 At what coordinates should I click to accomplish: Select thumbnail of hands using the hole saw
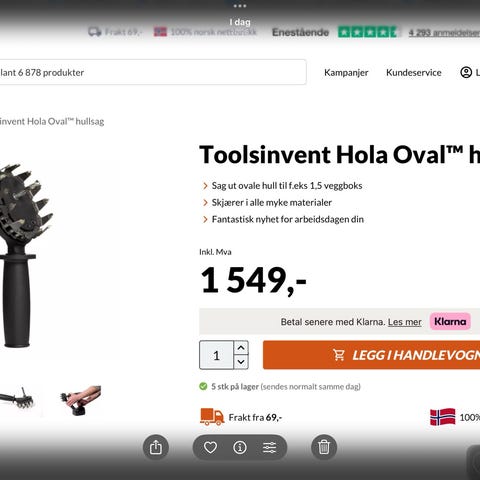(x=80, y=400)
